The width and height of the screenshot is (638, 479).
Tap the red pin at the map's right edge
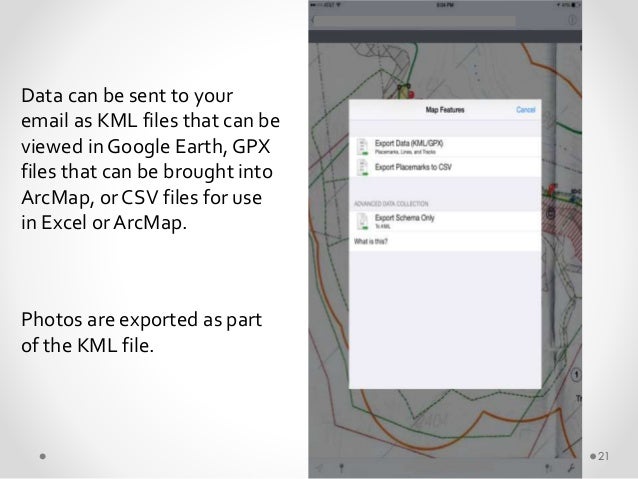point(552,188)
